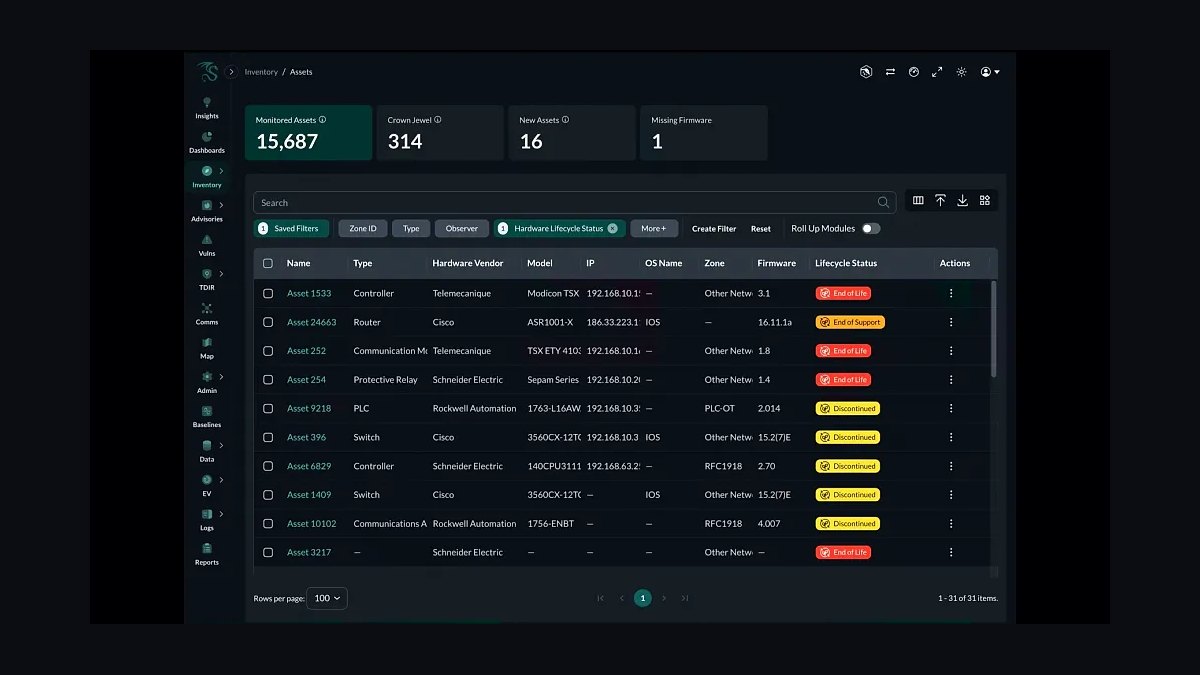Viewport: 1200px width, 675px height.
Task: Open the Observer filter
Action: tap(462, 228)
